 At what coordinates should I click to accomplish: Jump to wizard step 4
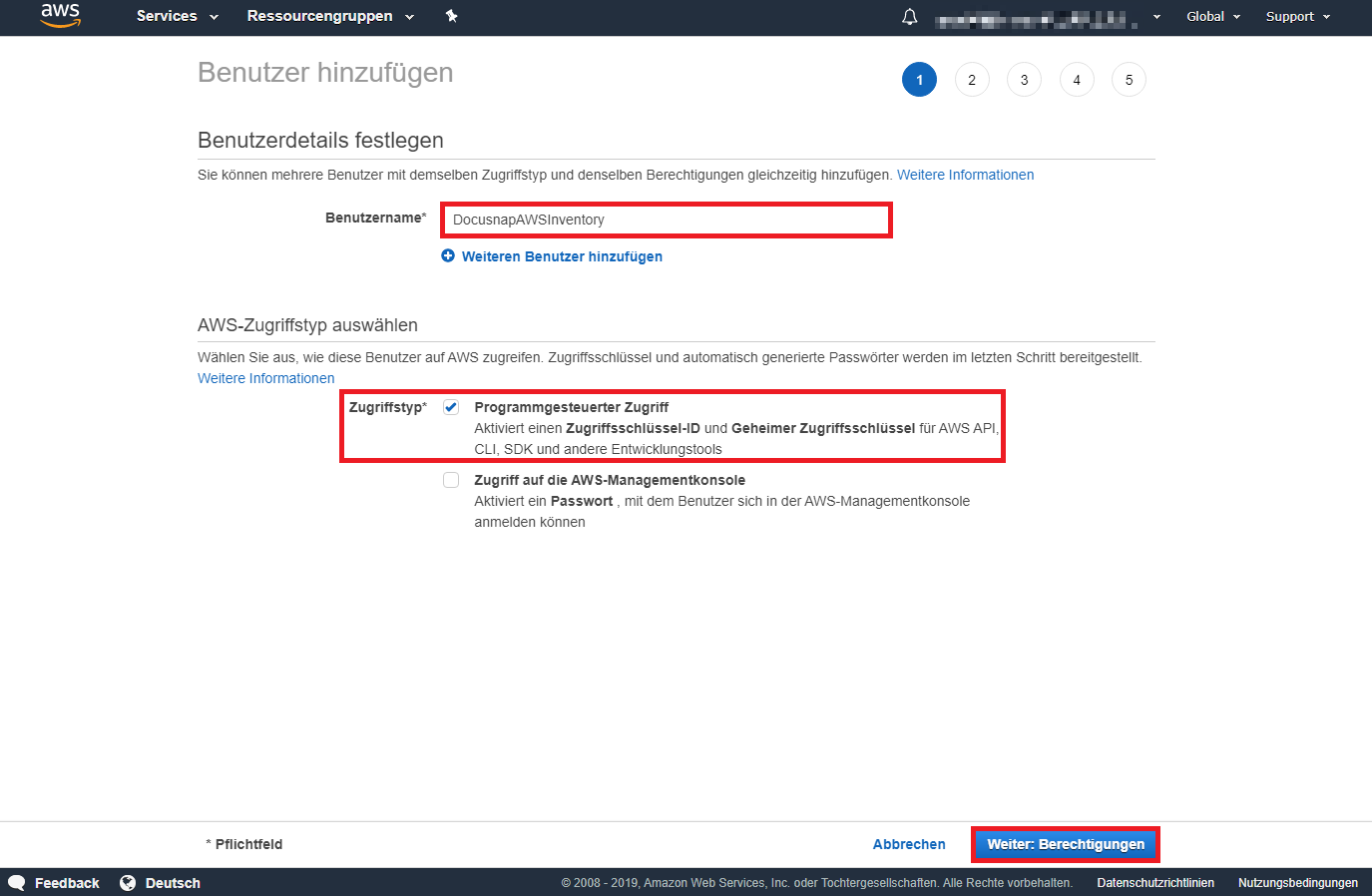pyautogui.click(x=1077, y=80)
